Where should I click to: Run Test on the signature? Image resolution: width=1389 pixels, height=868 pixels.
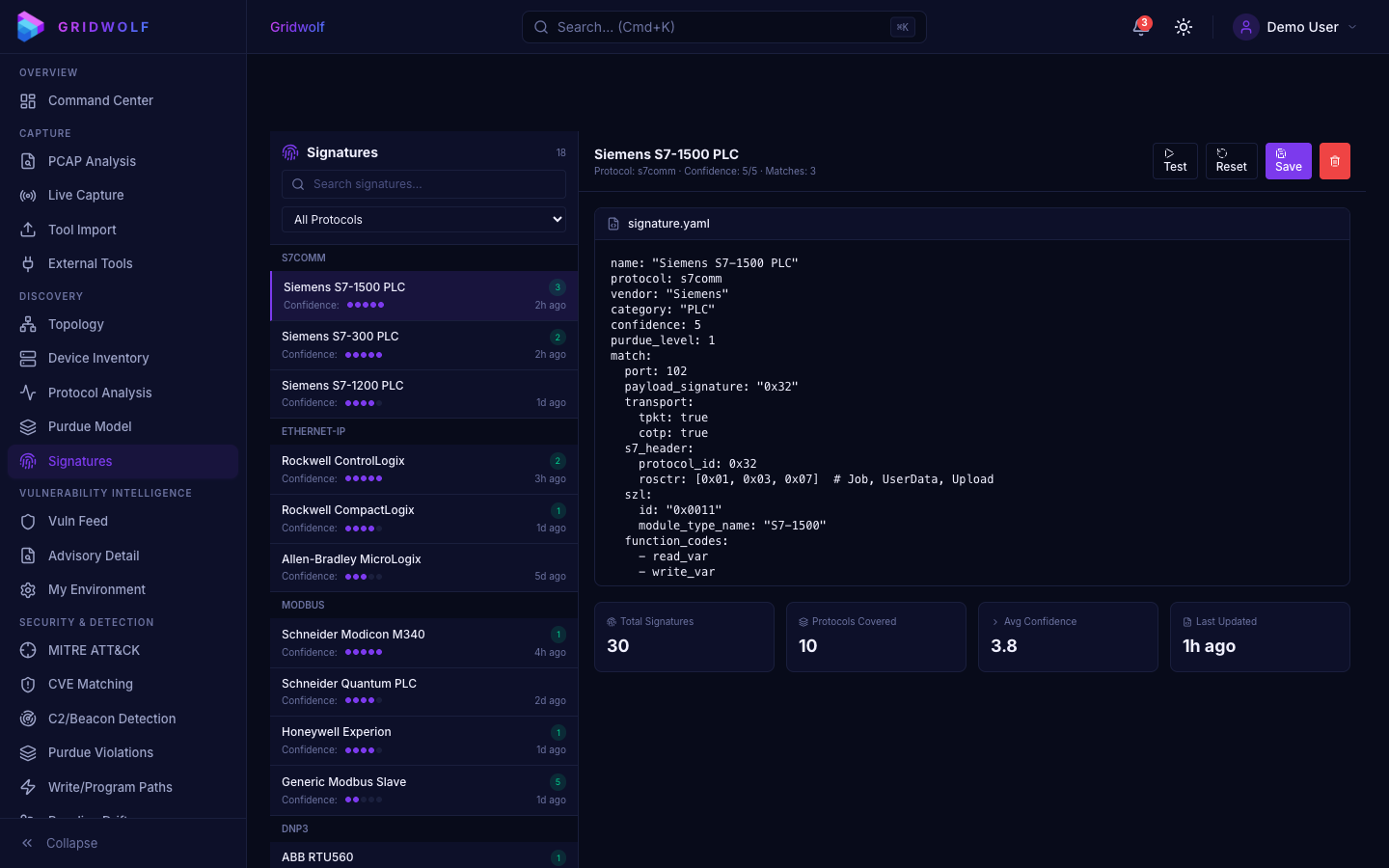point(1175,161)
